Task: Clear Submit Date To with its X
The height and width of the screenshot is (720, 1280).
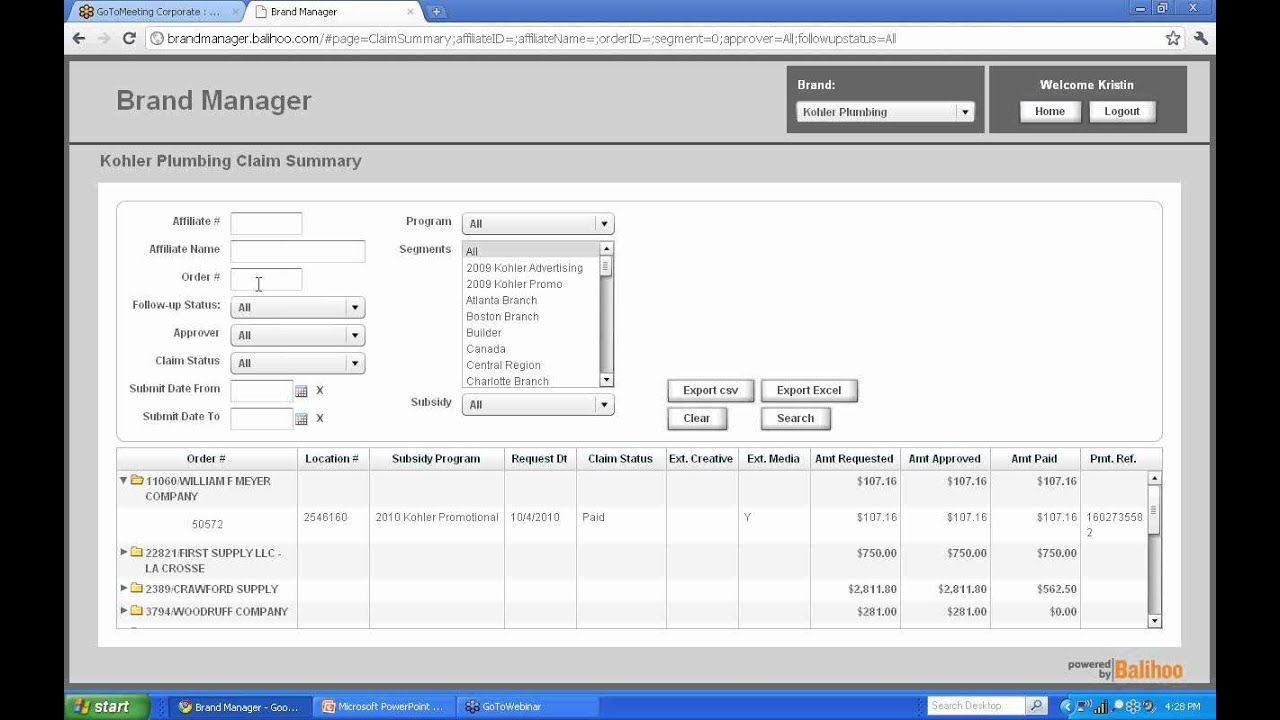Action: coord(320,419)
